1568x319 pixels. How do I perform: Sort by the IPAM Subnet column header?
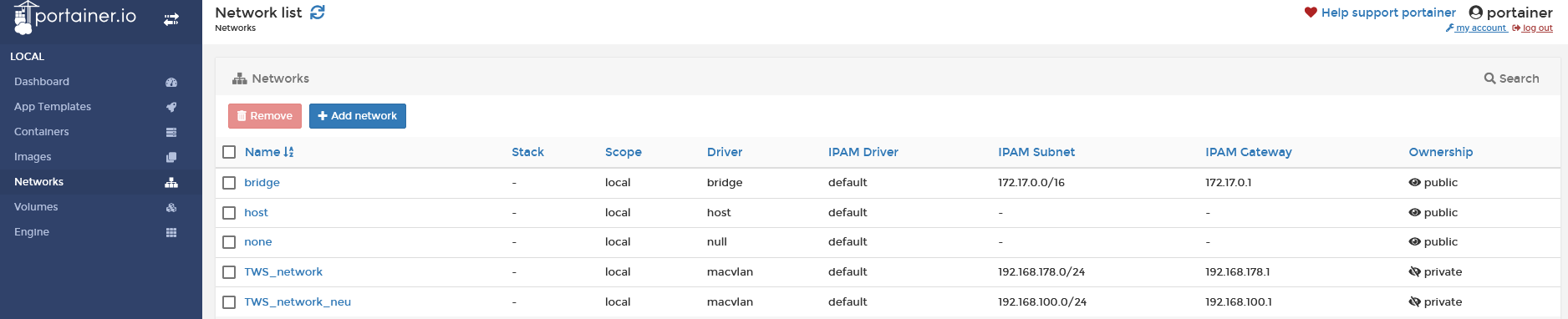[1036, 152]
